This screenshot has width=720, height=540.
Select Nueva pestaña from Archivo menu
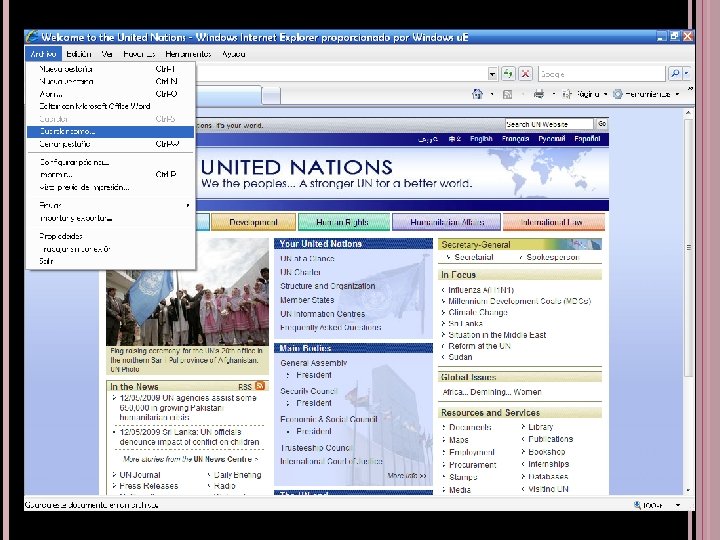110,69
